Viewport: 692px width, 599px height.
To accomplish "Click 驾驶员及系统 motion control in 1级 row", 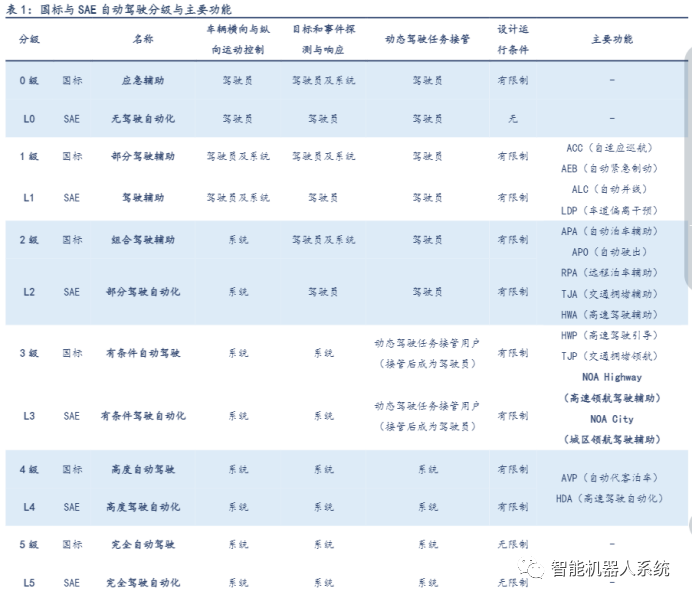I will [238, 156].
